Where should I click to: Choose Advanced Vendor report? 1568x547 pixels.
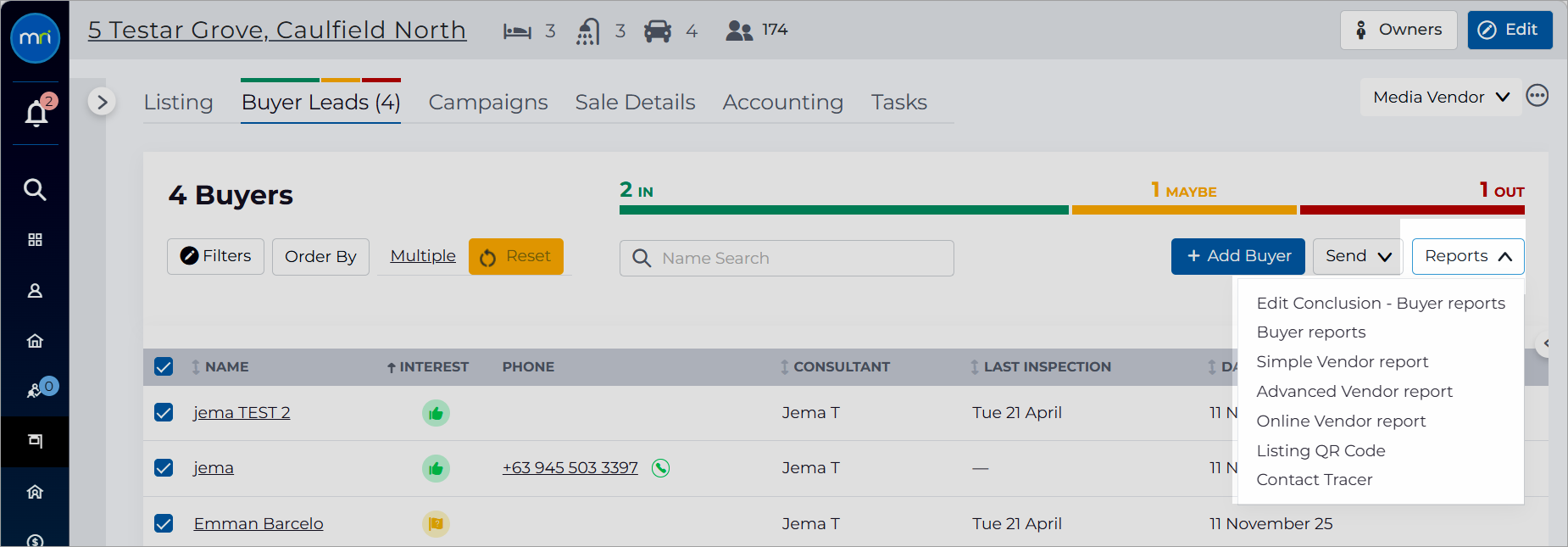pyautogui.click(x=1354, y=392)
